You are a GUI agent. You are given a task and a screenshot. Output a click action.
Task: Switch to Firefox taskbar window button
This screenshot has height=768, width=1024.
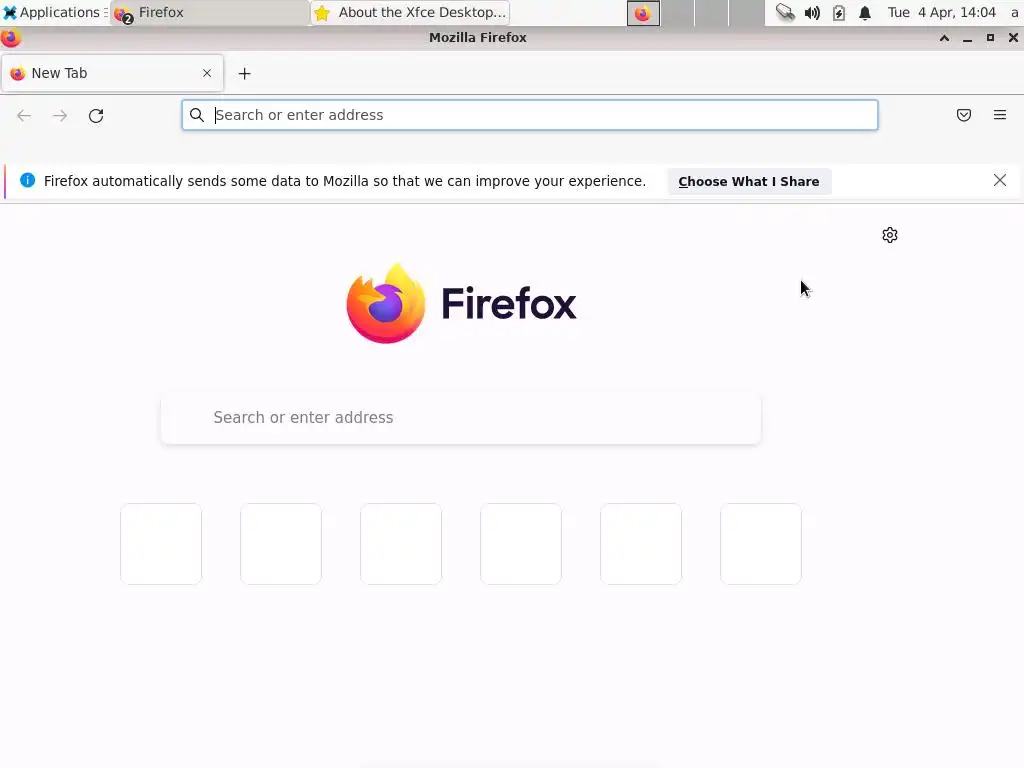coord(210,12)
